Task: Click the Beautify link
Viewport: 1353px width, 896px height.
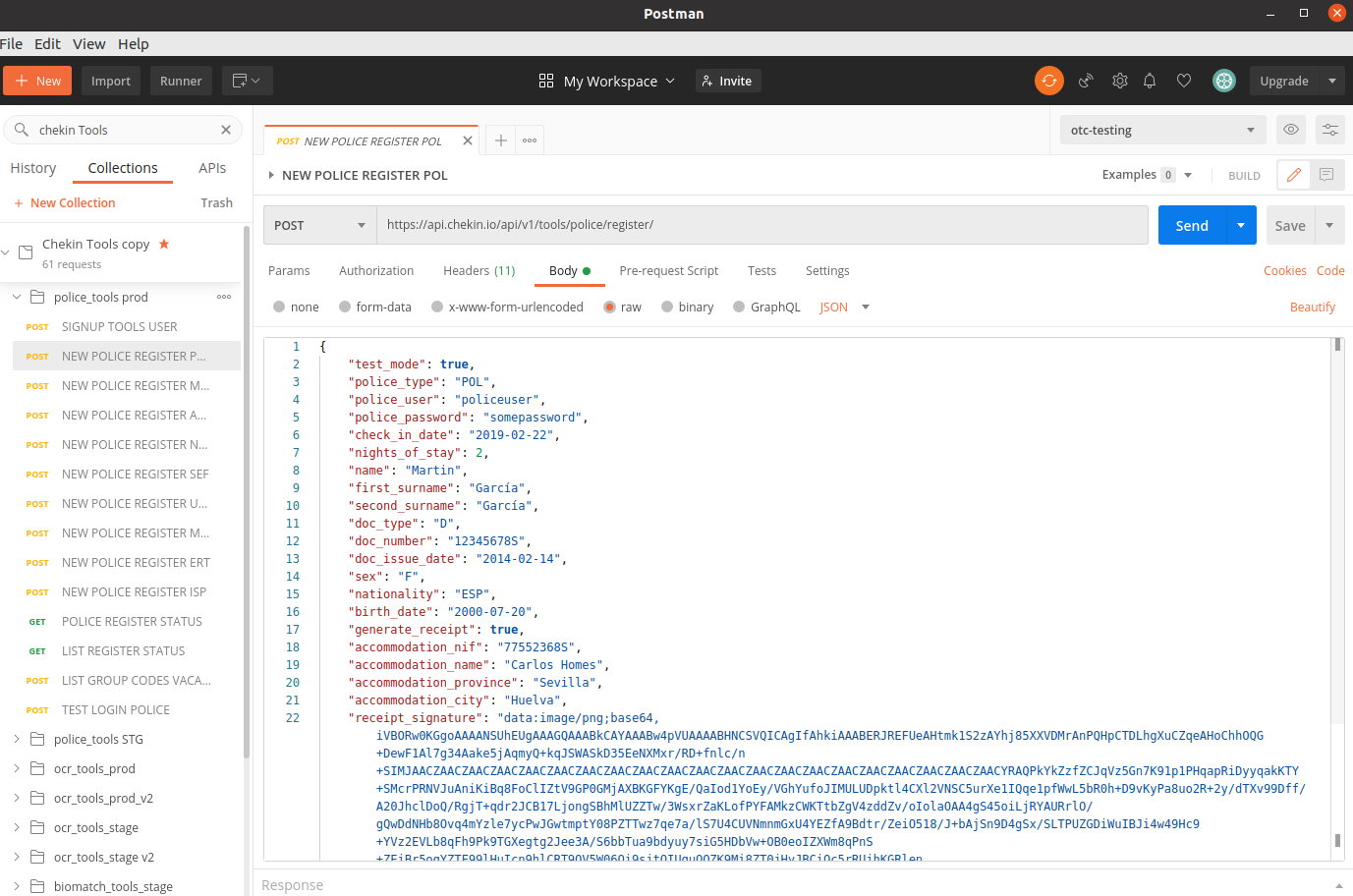Action: [x=1312, y=308]
